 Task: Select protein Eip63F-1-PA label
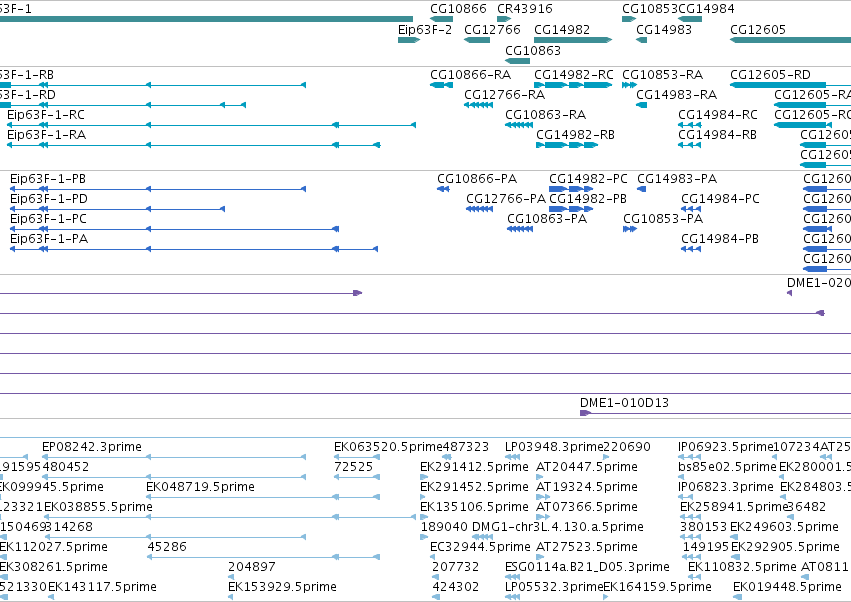pyautogui.click(x=49, y=239)
